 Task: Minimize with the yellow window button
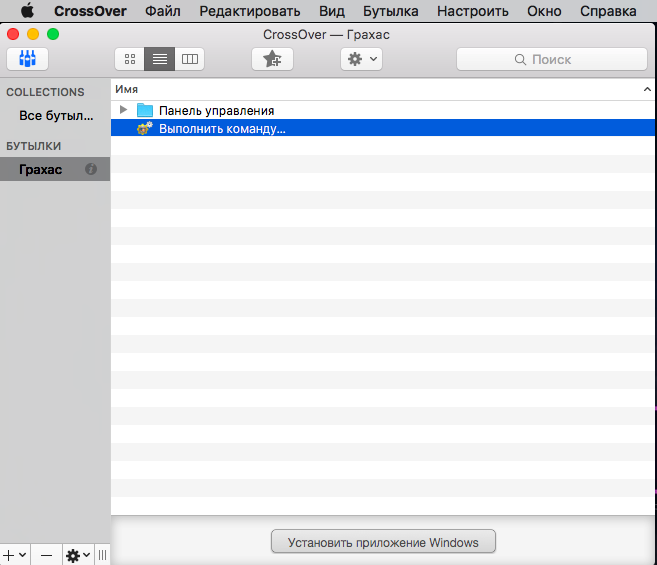point(33,34)
